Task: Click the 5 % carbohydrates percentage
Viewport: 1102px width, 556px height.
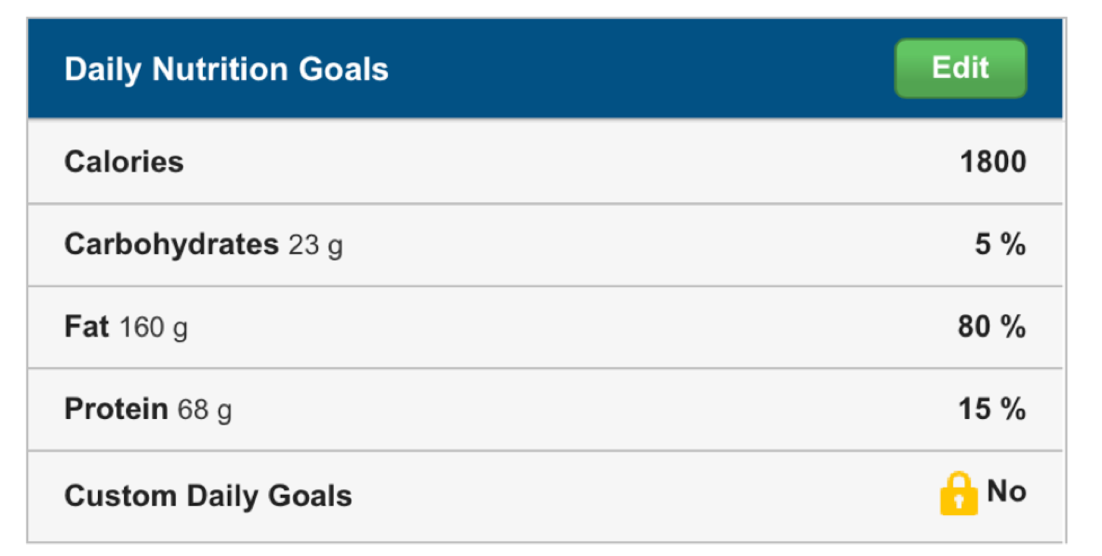Action: click(x=1000, y=244)
